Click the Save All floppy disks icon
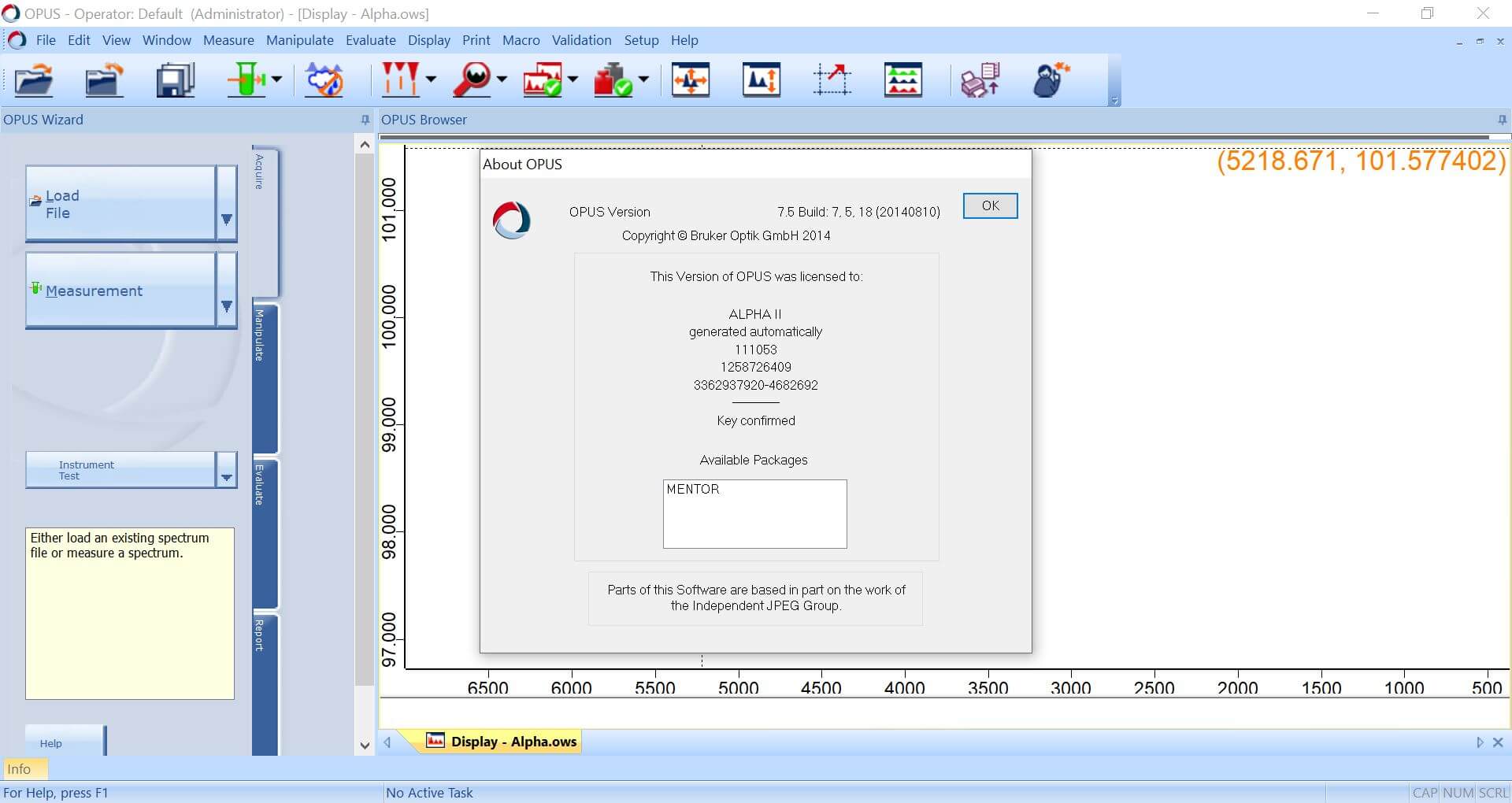 point(175,80)
